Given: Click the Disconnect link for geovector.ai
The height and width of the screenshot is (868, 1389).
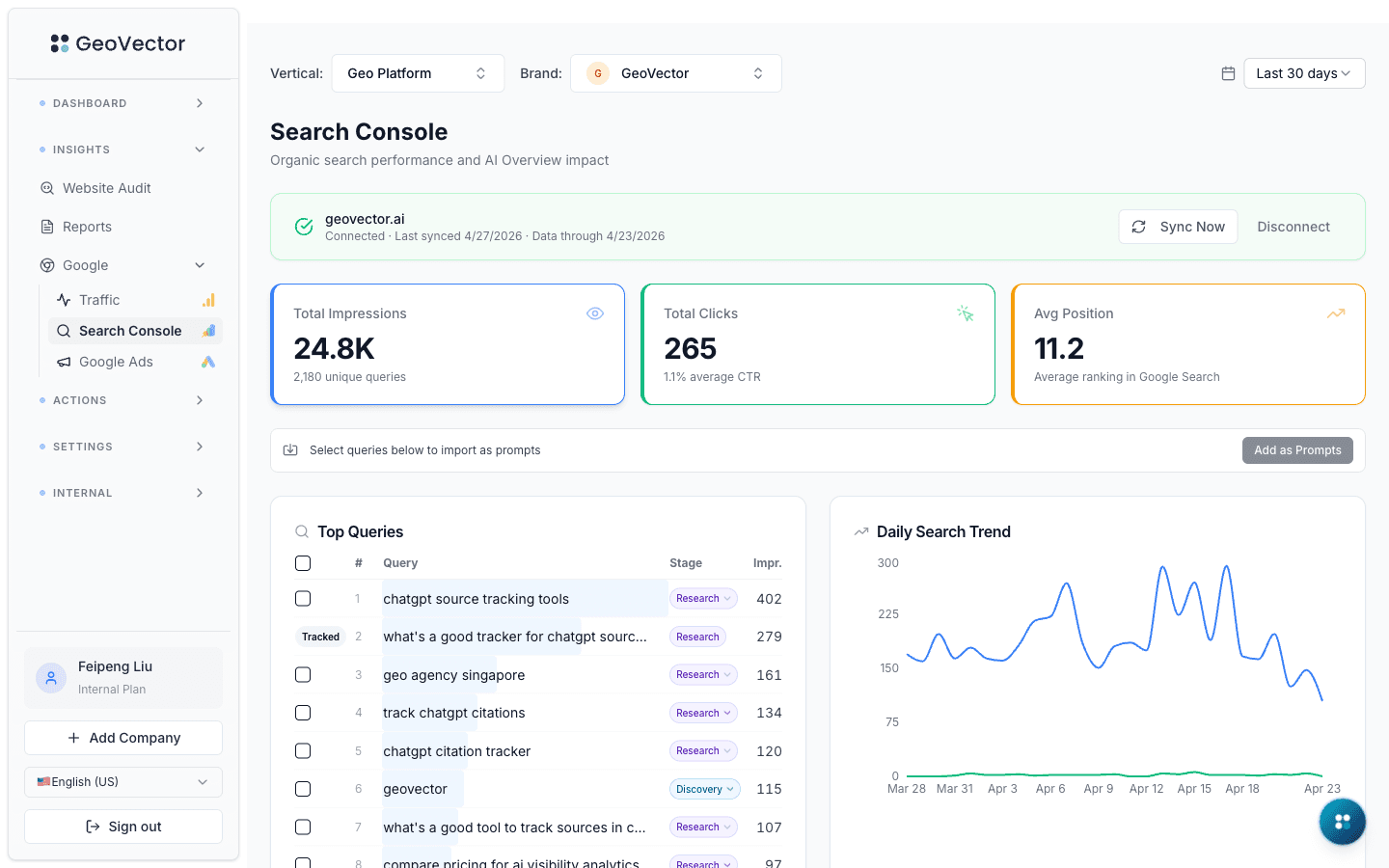Looking at the screenshot, I should [x=1294, y=226].
